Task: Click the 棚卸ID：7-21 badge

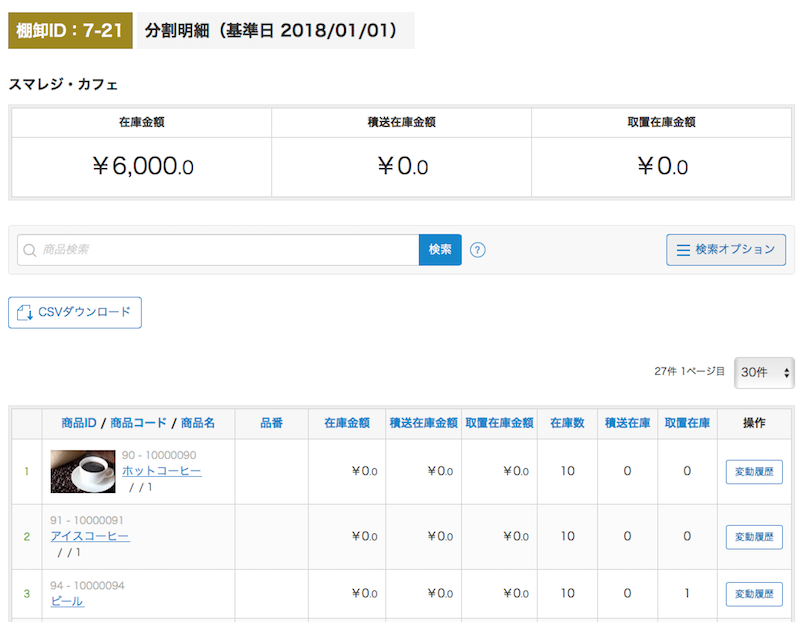Action: [x=70, y=31]
